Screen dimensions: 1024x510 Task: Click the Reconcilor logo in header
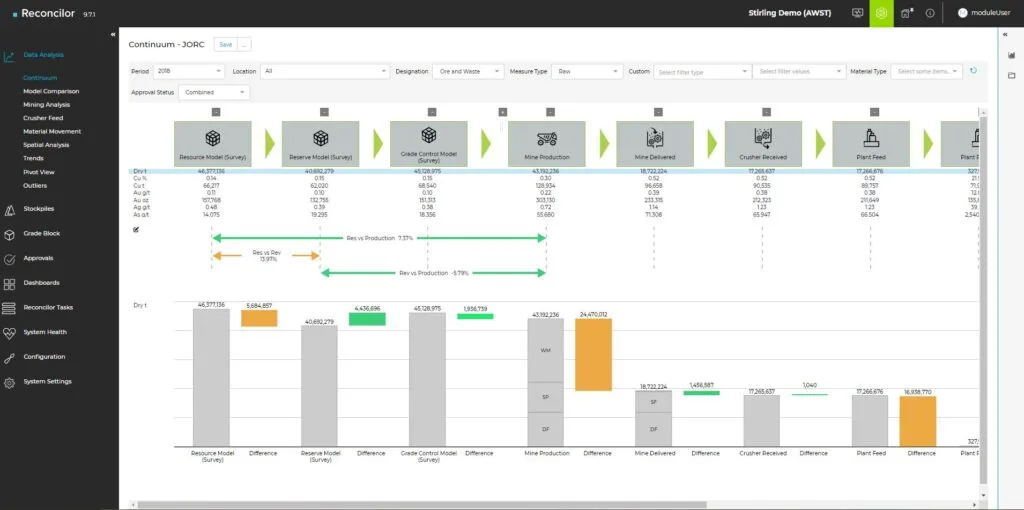(44, 13)
